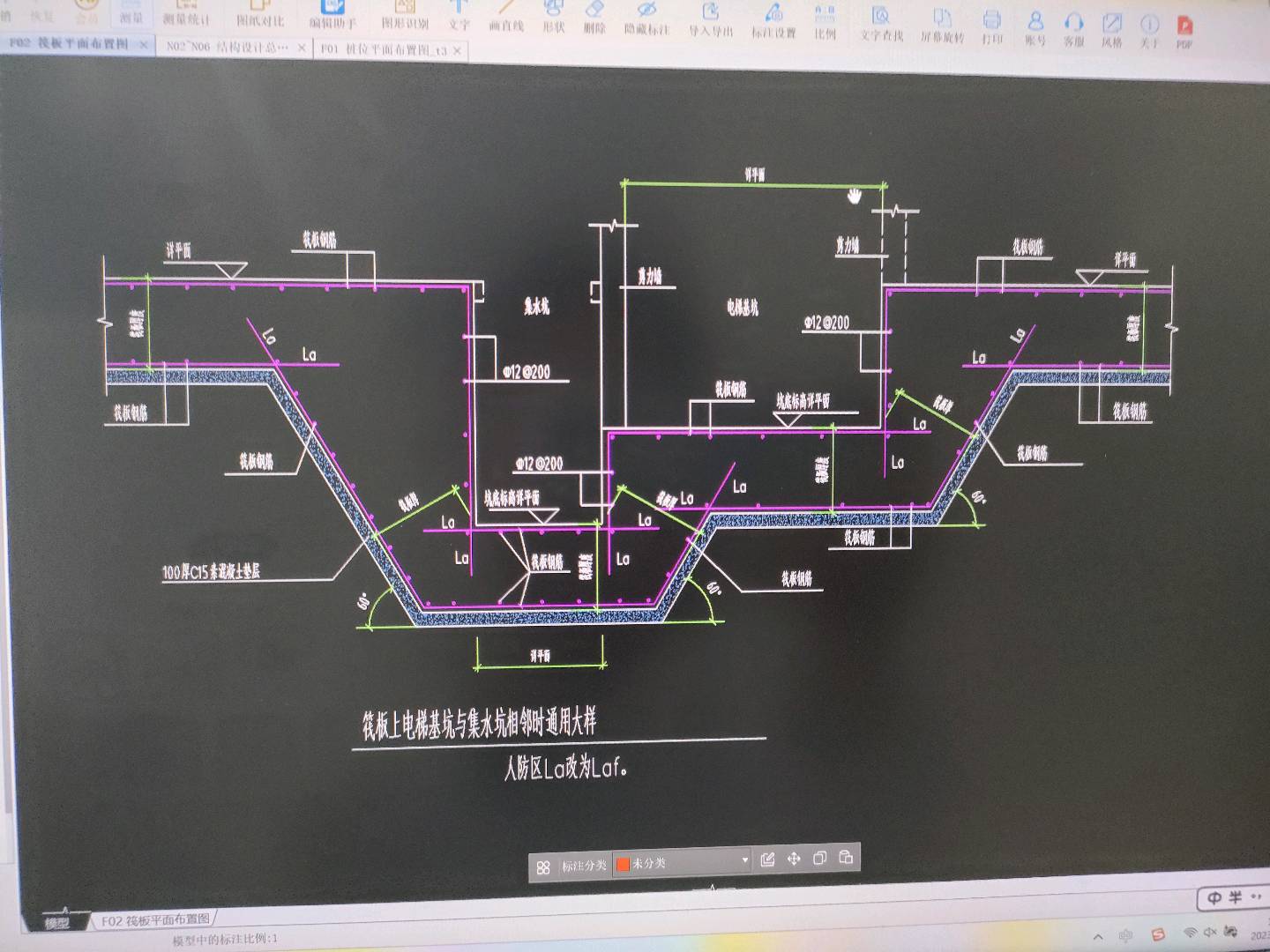Open the 风格 style setting
This screenshot has width=1270, height=952.
coord(1112,31)
